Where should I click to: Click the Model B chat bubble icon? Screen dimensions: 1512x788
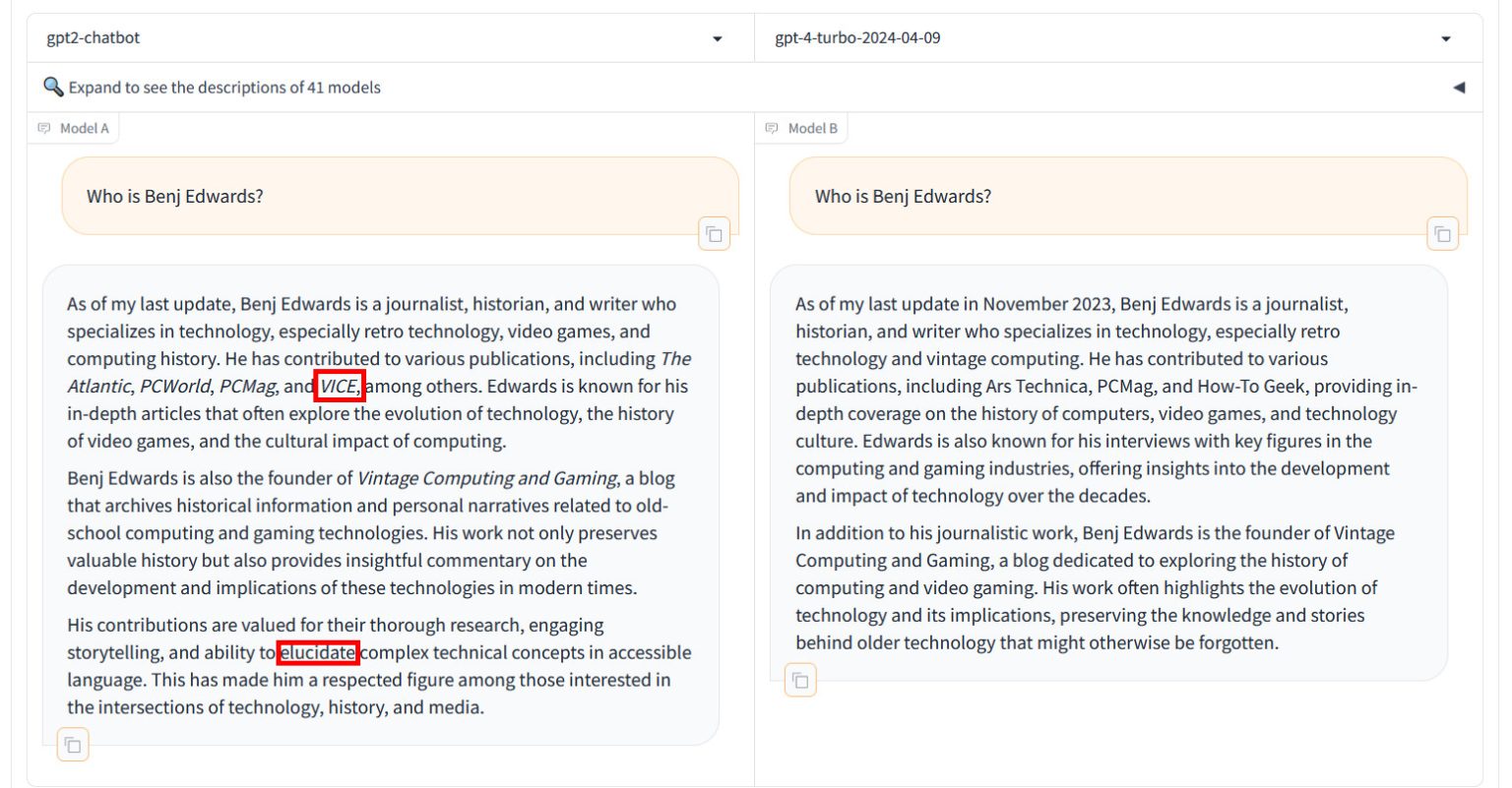[771, 127]
